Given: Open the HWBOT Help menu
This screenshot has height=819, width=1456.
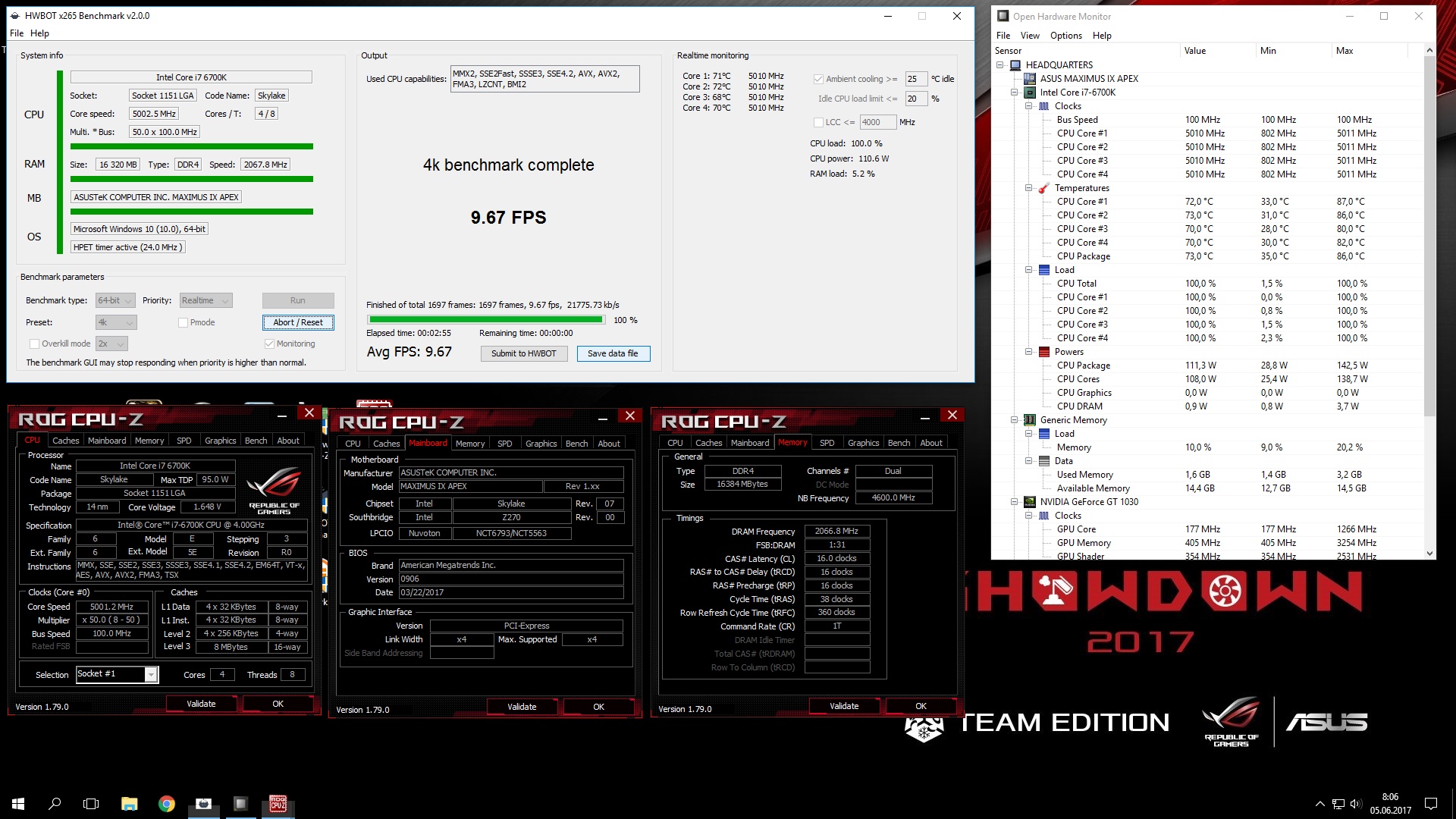Looking at the screenshot, I should [39, 33].
